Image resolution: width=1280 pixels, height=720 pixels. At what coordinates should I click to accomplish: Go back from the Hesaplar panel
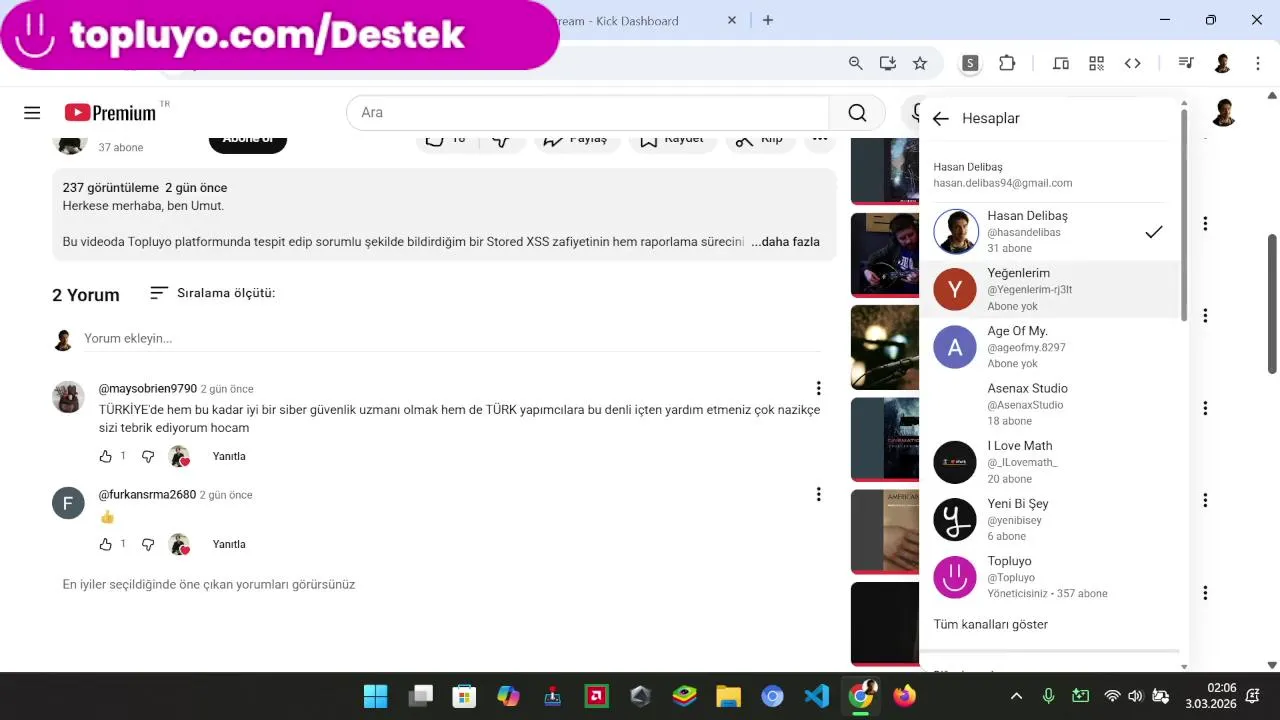pyautogui.click(x=940, y=118)
